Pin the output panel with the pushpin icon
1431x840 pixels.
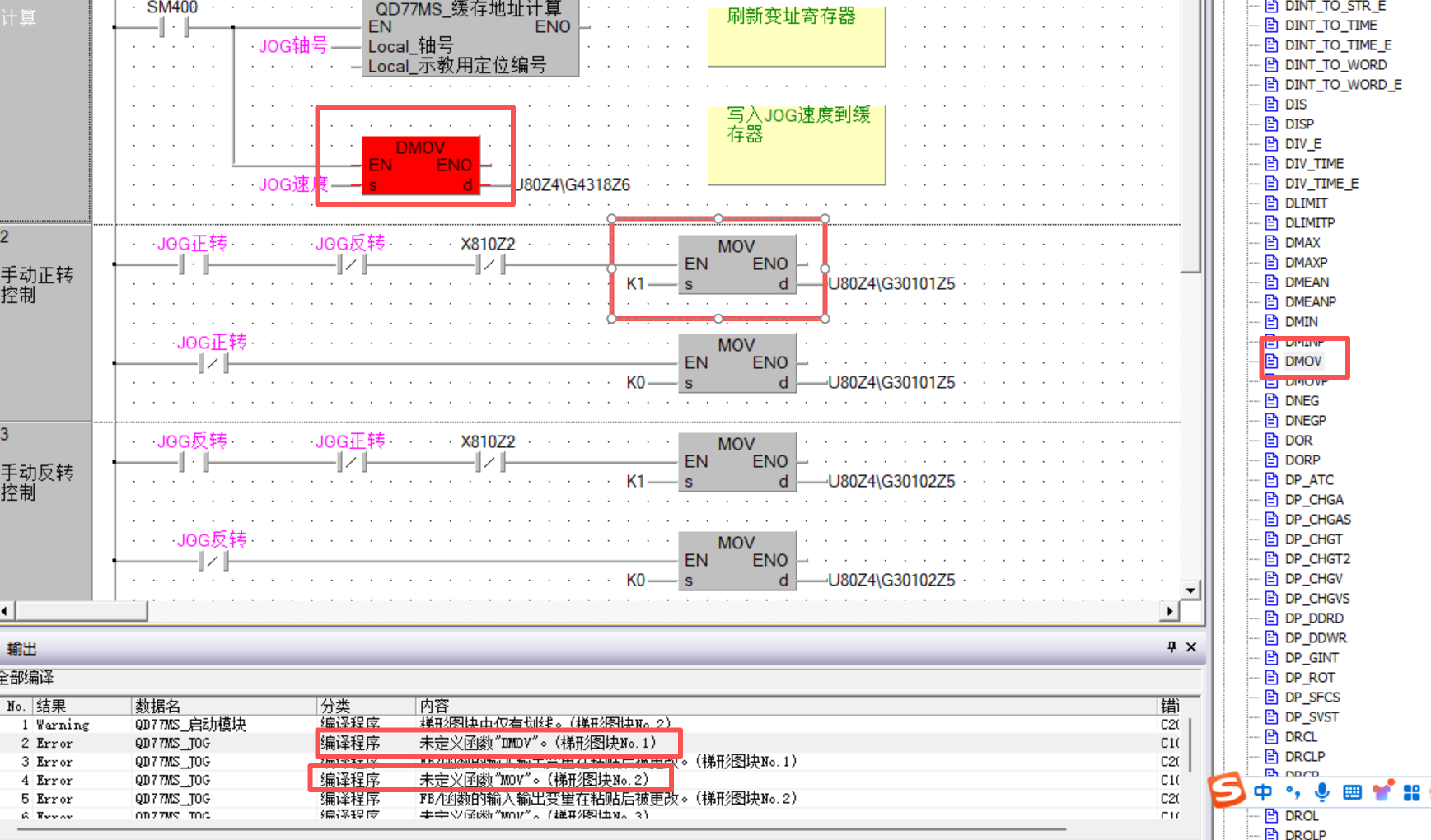(1171, 647)
